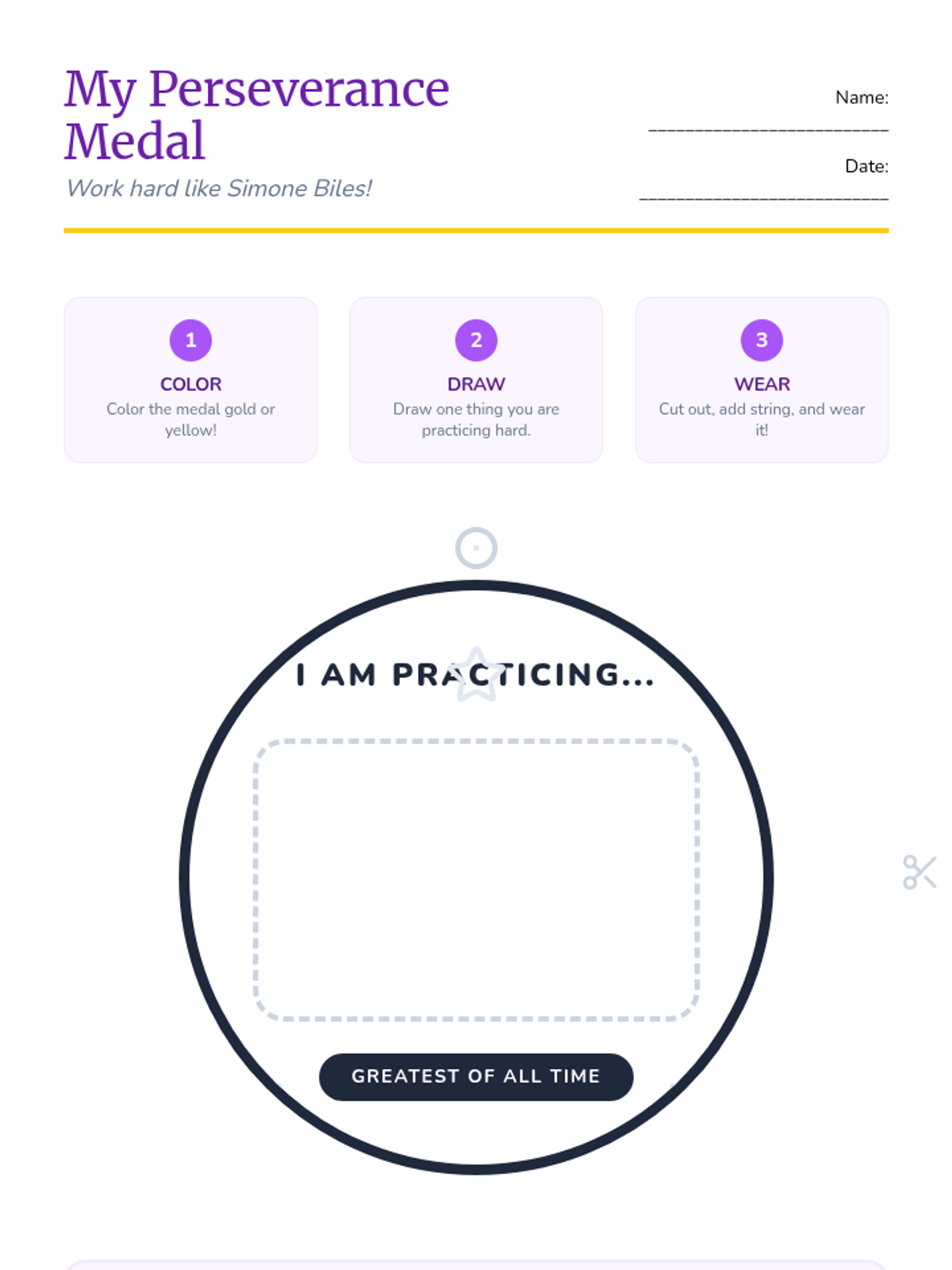952x1270 pixels.
Task: Click the purple number 1 circle
Action: (190, 340)
